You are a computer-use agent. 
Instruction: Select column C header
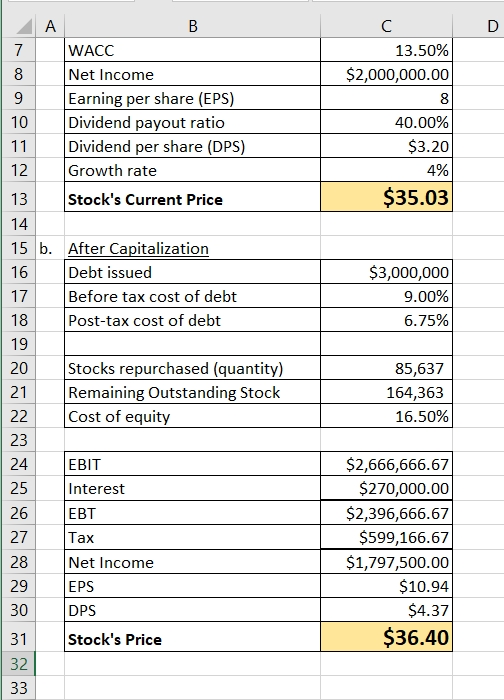pos(386,26)
